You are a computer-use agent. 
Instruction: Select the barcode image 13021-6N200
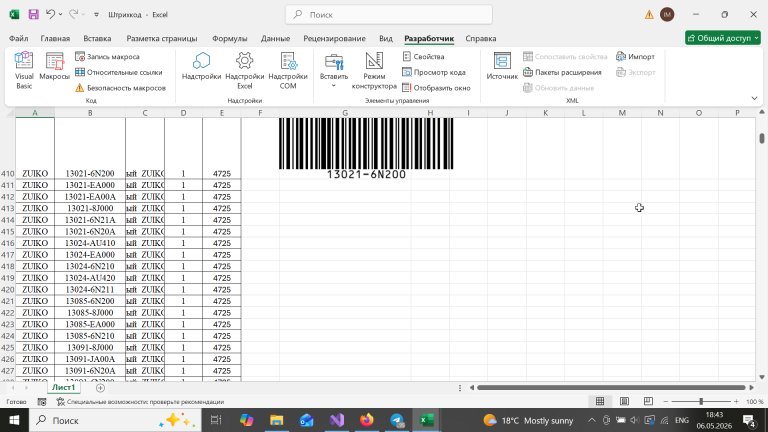pyautogui.click(x=366, y=149)
